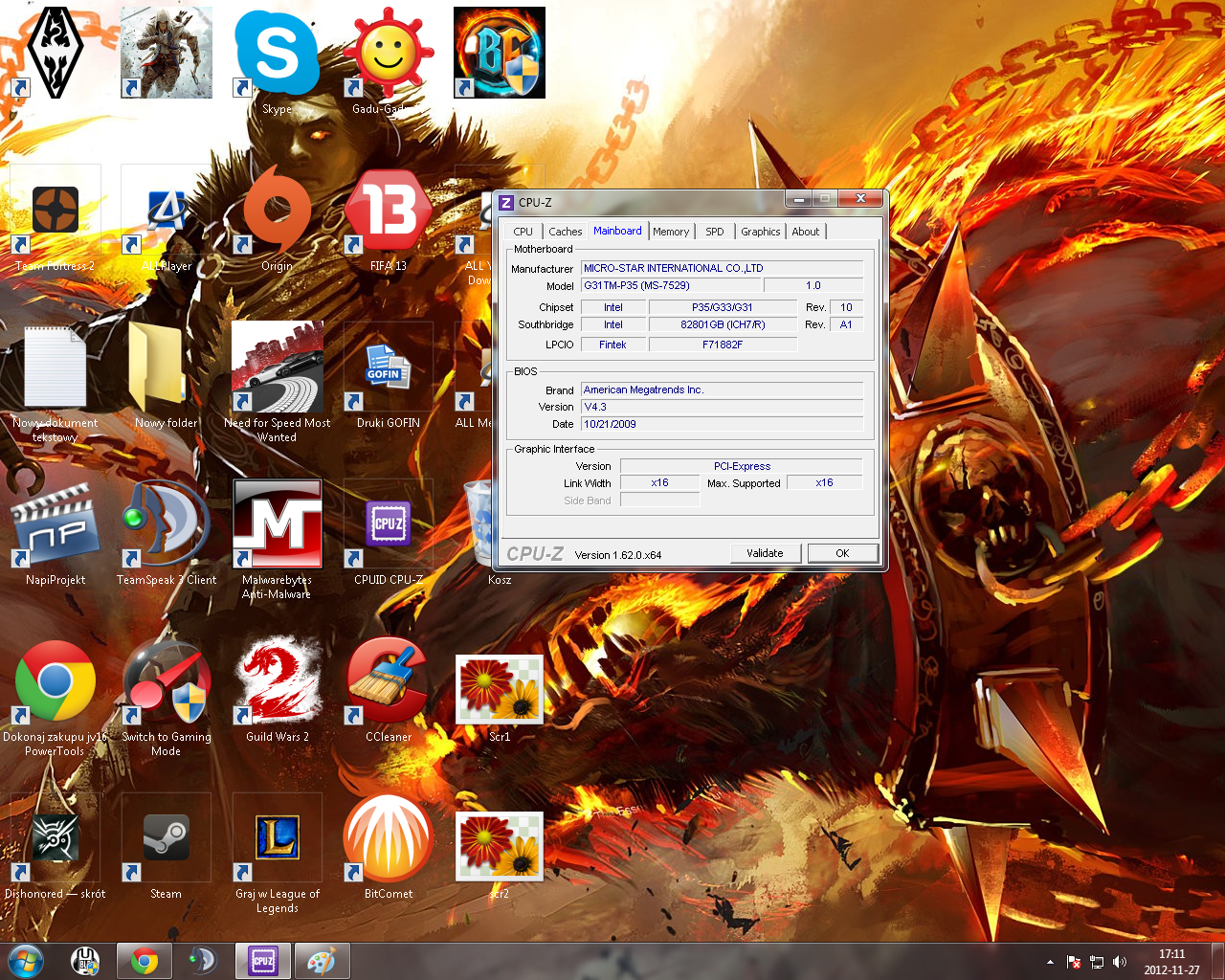
Task: Click the BIOS date 10/21/2009
Action: (723, 424)
